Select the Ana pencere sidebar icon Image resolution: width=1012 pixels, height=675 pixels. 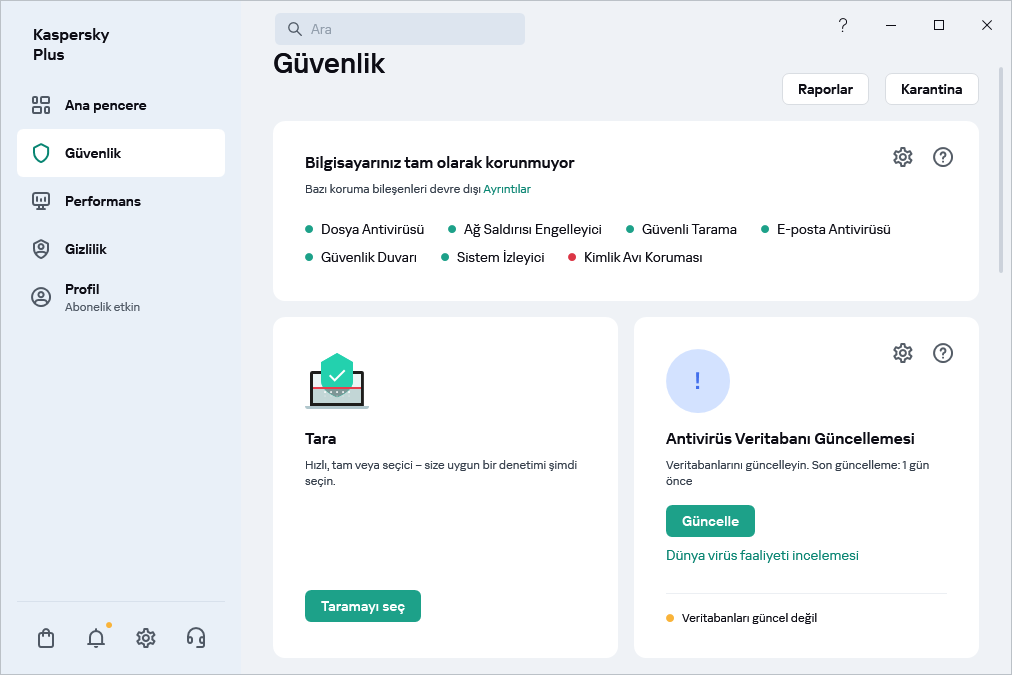40,104
